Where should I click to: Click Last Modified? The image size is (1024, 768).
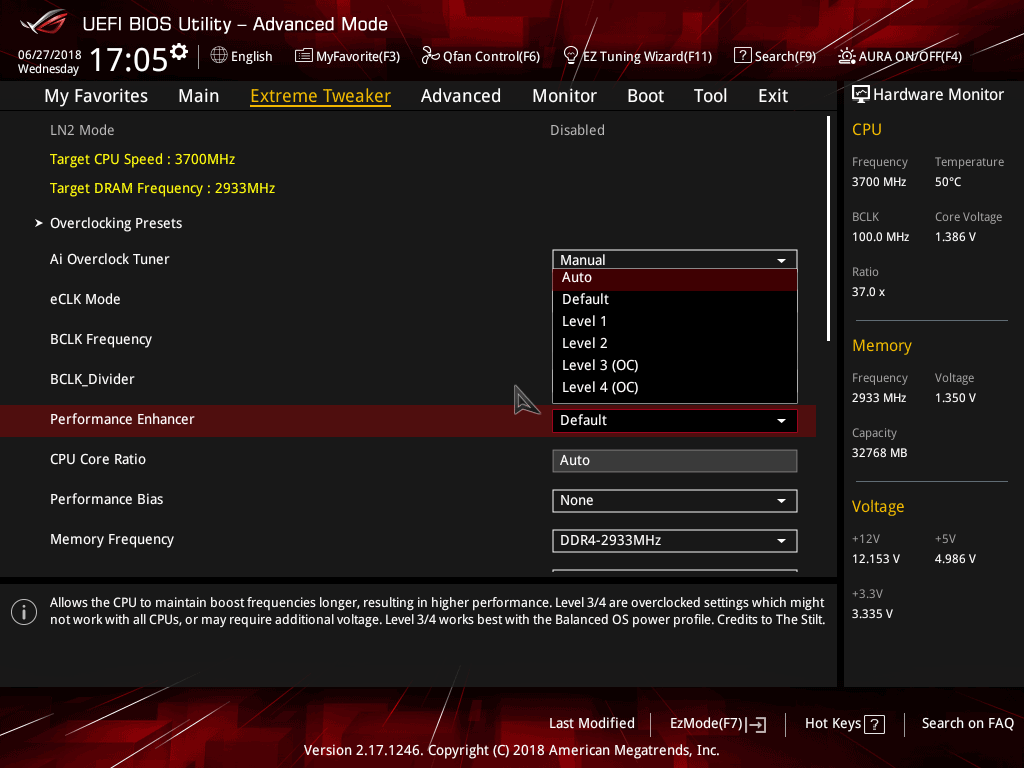592,724
